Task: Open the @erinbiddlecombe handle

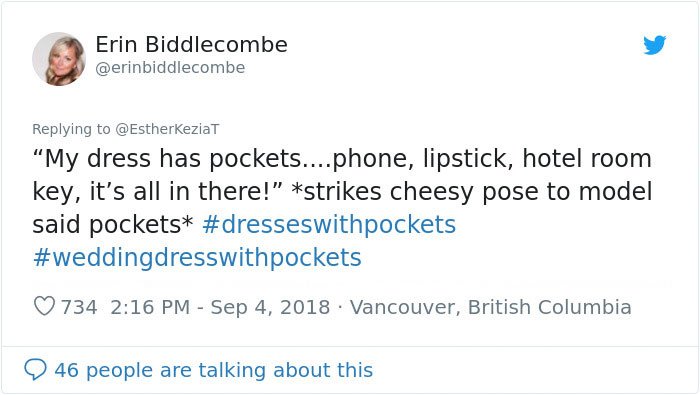Action: tap(170, 68)
